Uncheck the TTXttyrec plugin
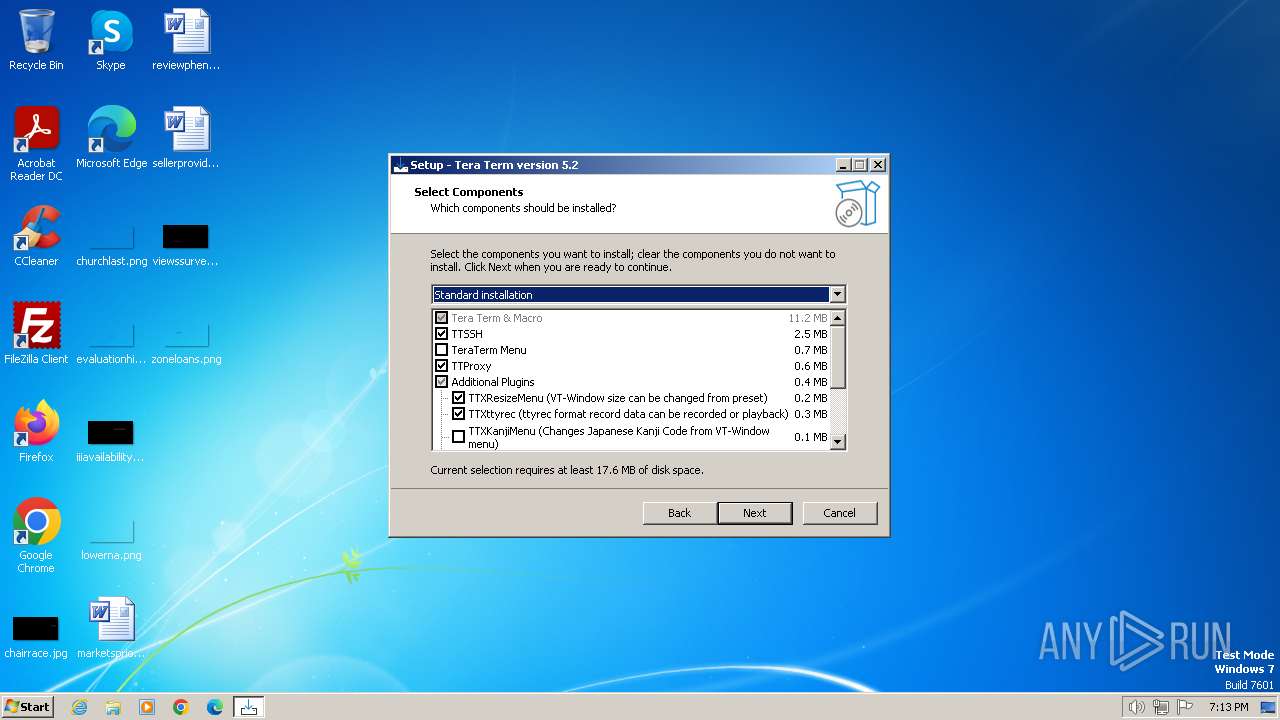This screenshot has width=1280, height=720. tap(458, 414)
